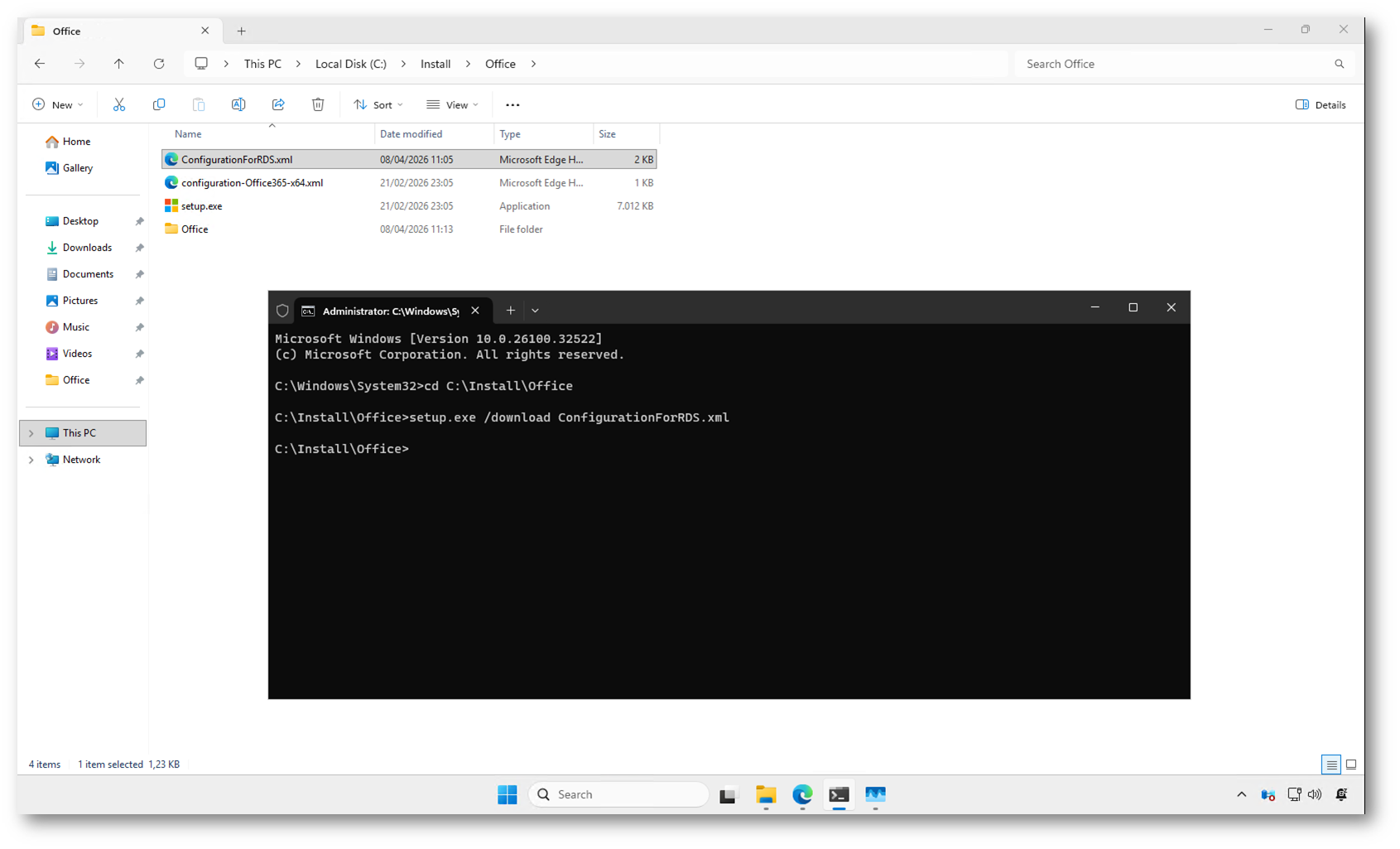1400x849 pixels.
Task: Click the Share icon in toolbar
Action: 278,104
